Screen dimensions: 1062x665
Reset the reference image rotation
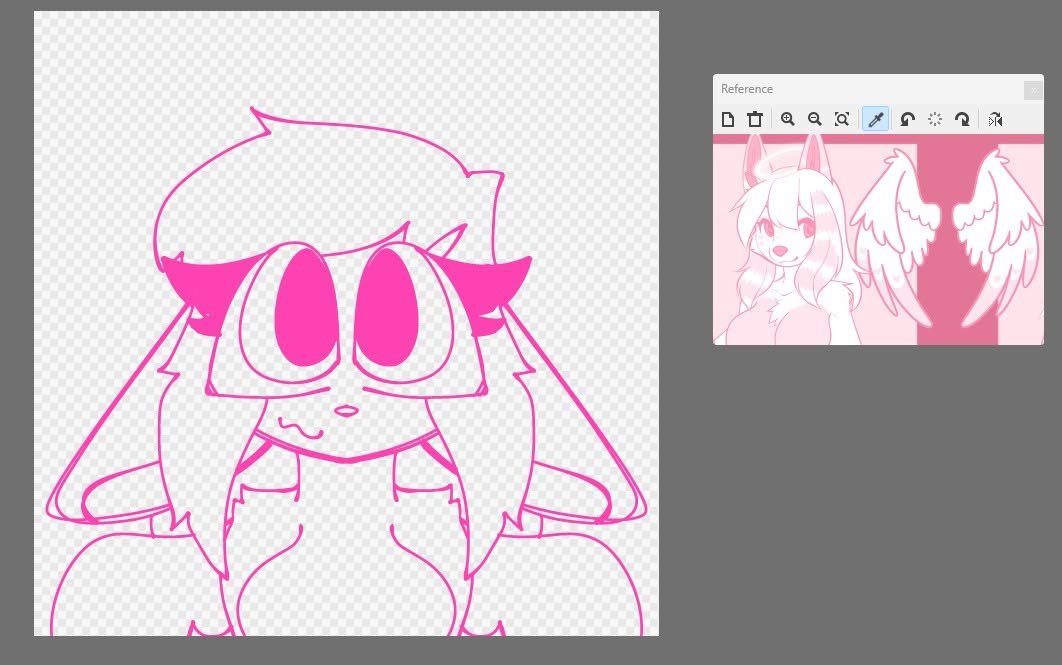point(935,119)
